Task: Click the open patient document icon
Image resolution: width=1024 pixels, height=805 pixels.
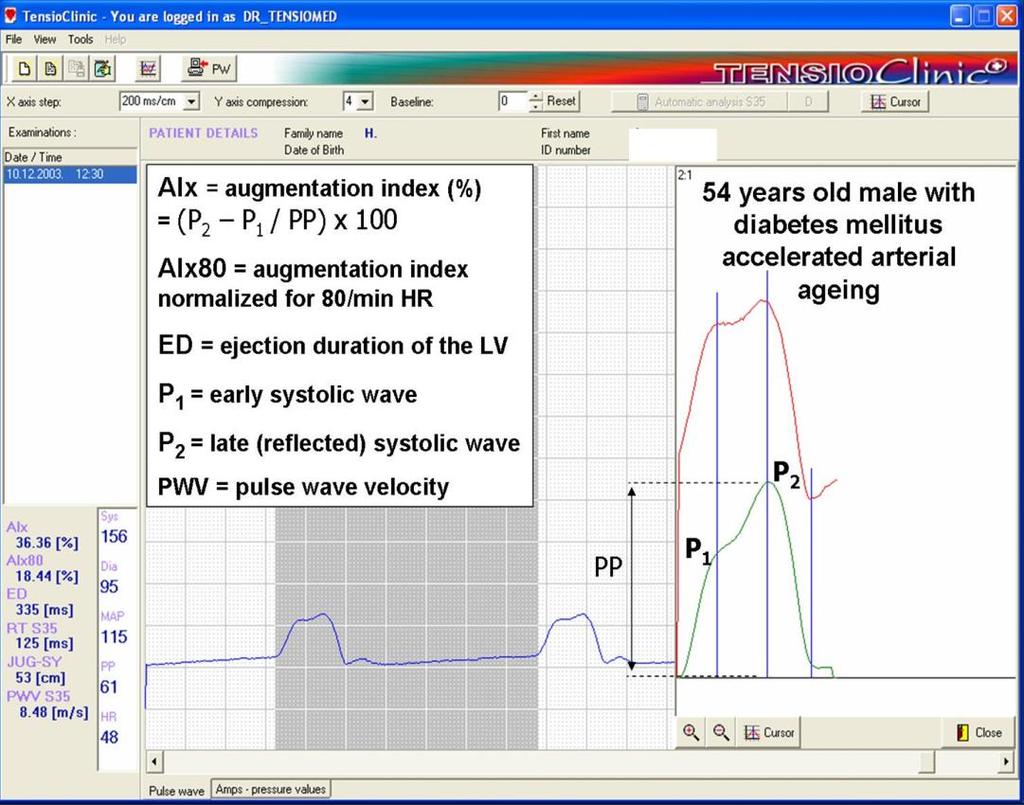Action: point(50,69)
